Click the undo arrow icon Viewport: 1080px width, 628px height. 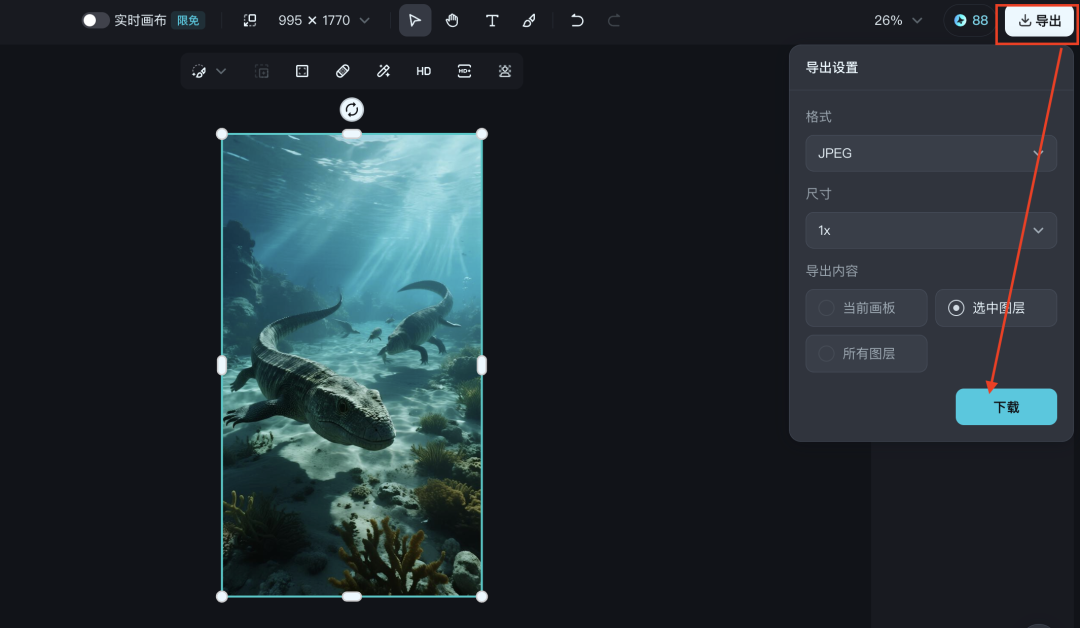click(x=577, y=21)
